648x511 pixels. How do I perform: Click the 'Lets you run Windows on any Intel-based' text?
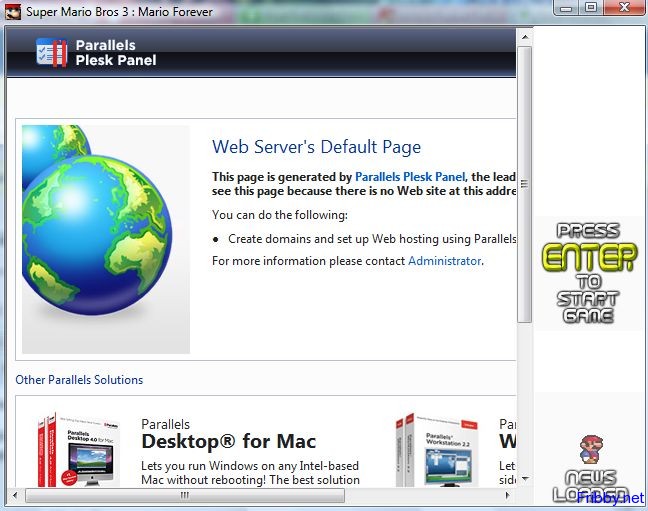(250, 466)
